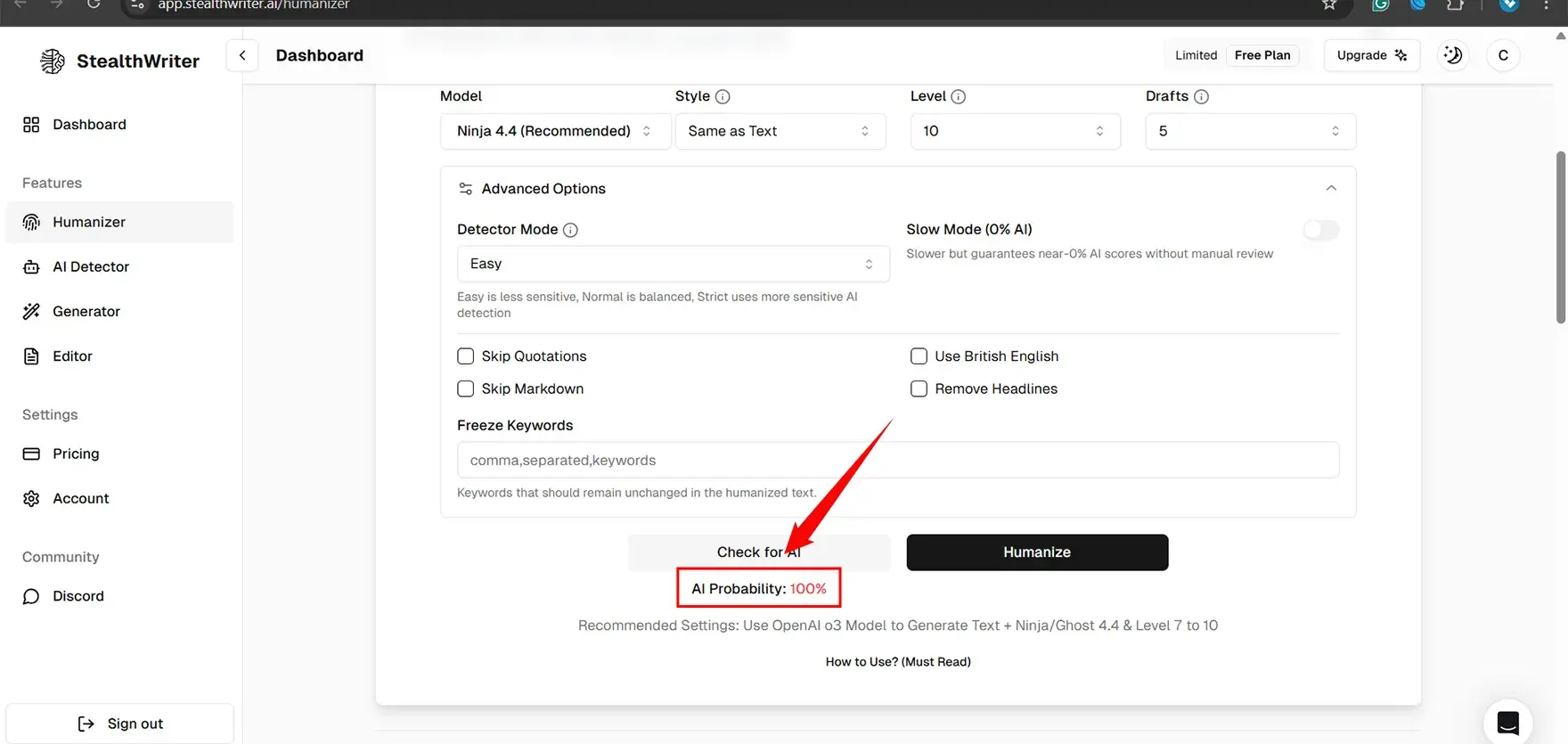Image resolution: width=1568 pixels, height=744 pixels.
Task: Click the Upgrade button
Action: [x=1371, y=55]
